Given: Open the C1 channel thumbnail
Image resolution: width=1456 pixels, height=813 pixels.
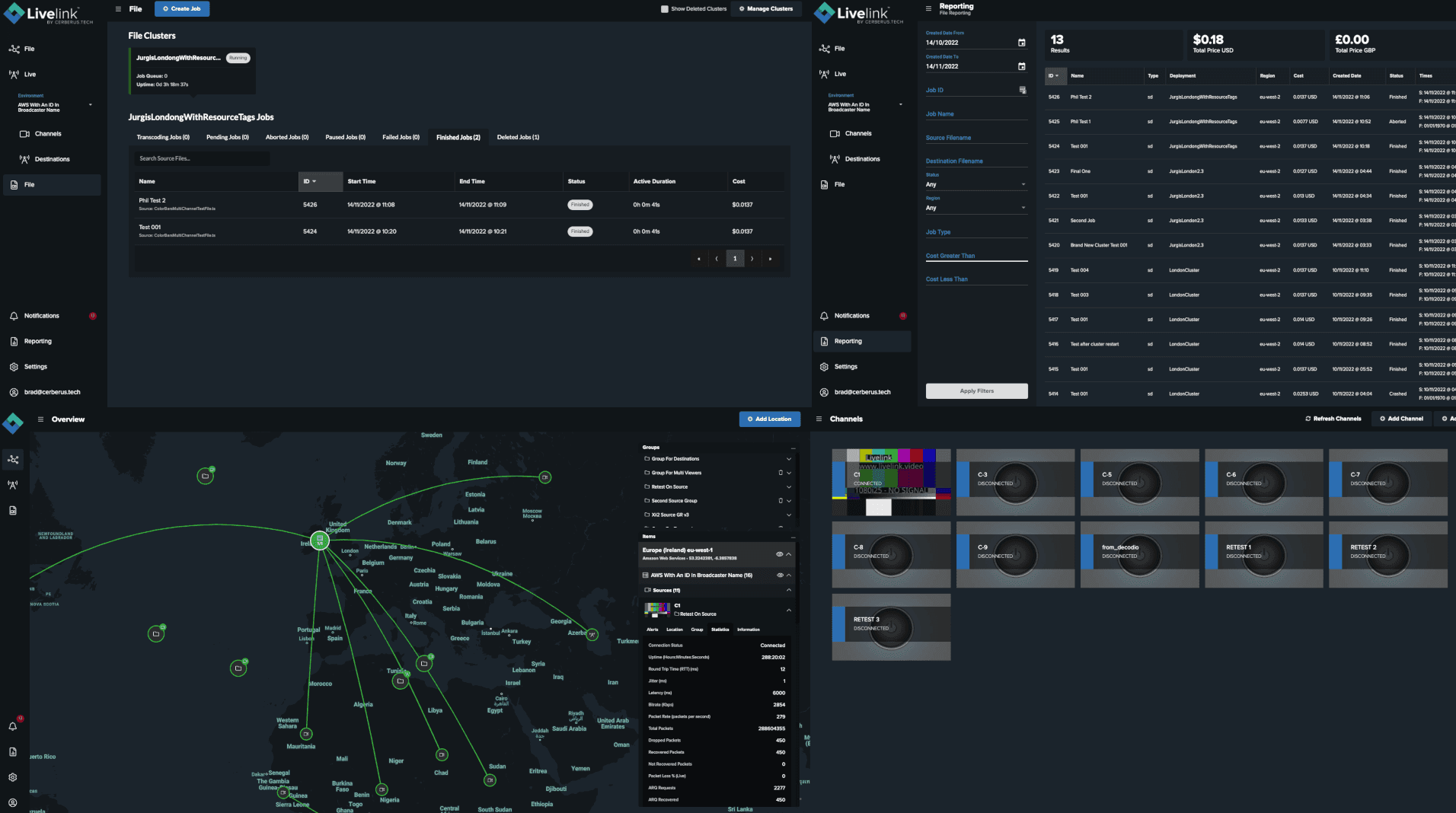Looking at the screenshot, I should (x=891, y=483).
